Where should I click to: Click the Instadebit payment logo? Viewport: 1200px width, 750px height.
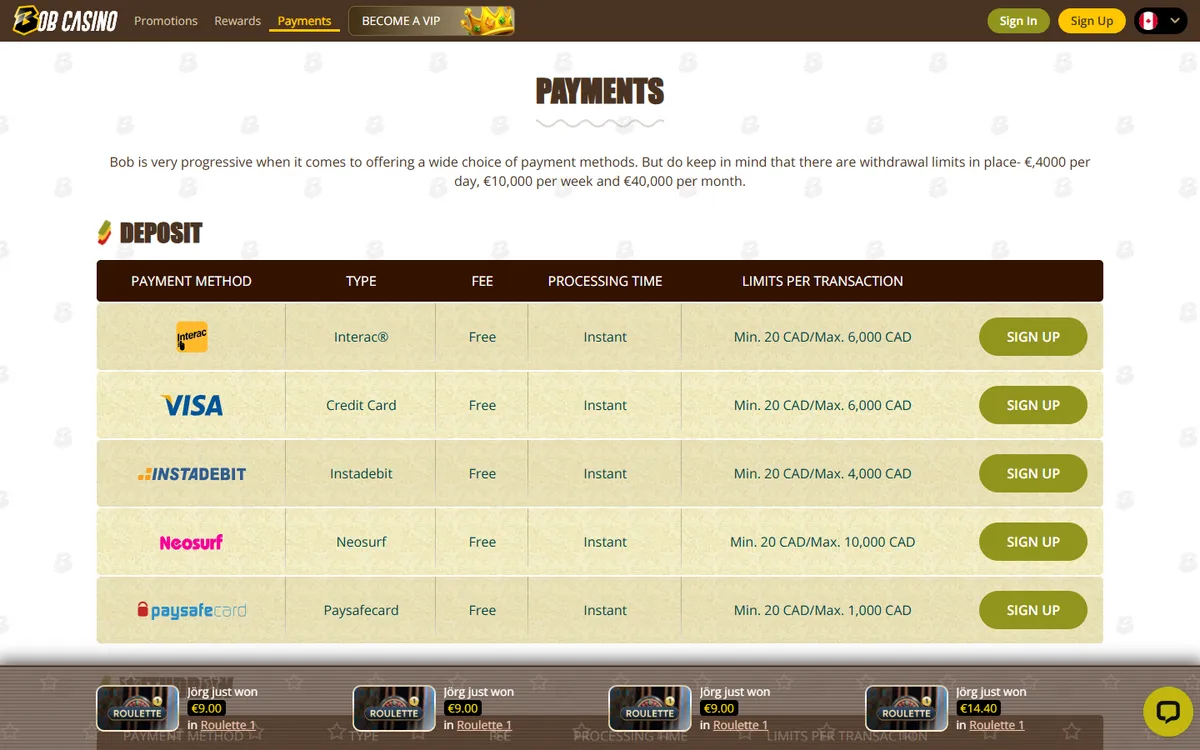coord(191,474)
